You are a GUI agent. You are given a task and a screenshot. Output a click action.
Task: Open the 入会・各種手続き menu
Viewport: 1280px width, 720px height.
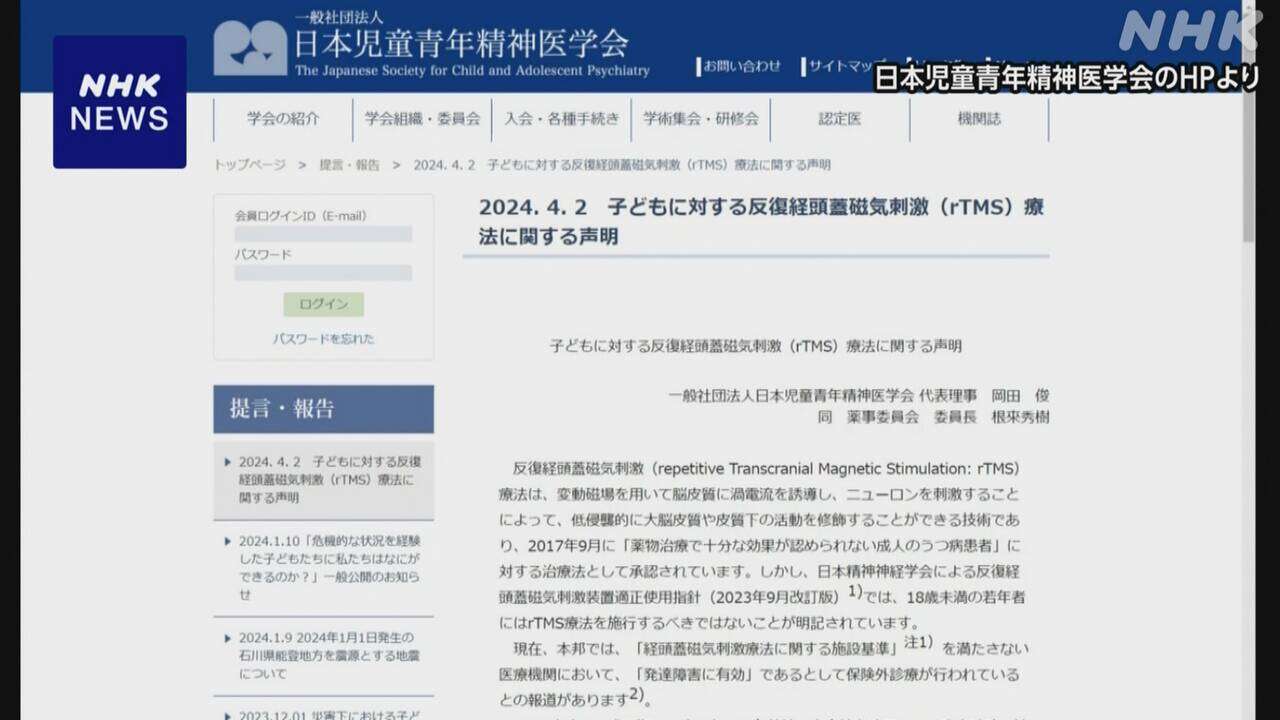[561, 118]
